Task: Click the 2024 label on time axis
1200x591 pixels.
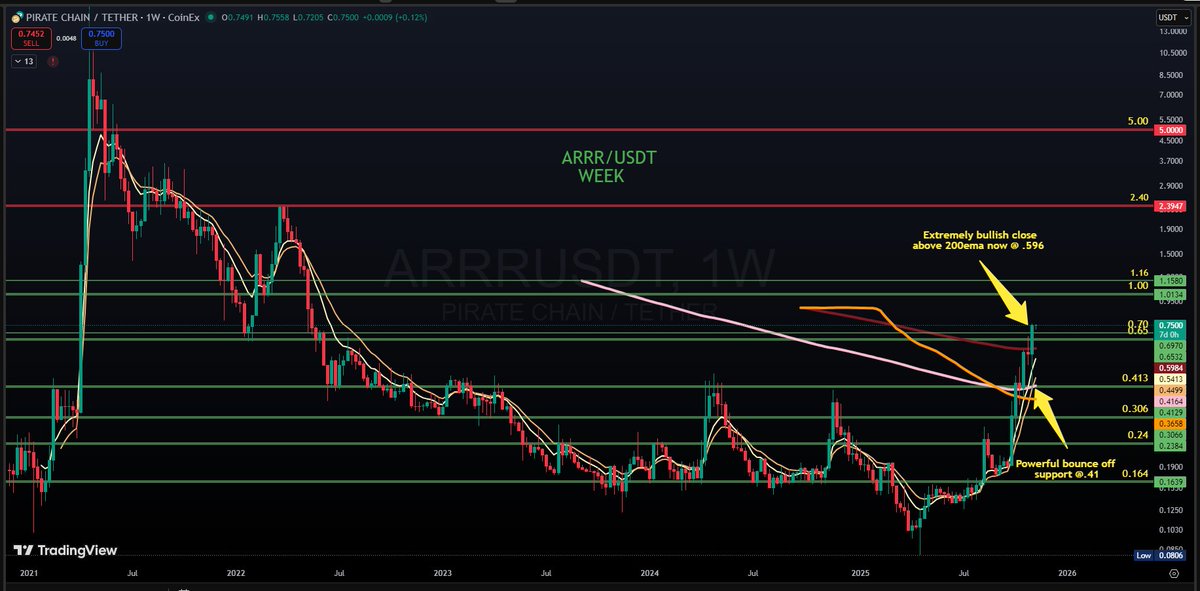Action: (x=650, y=574)
